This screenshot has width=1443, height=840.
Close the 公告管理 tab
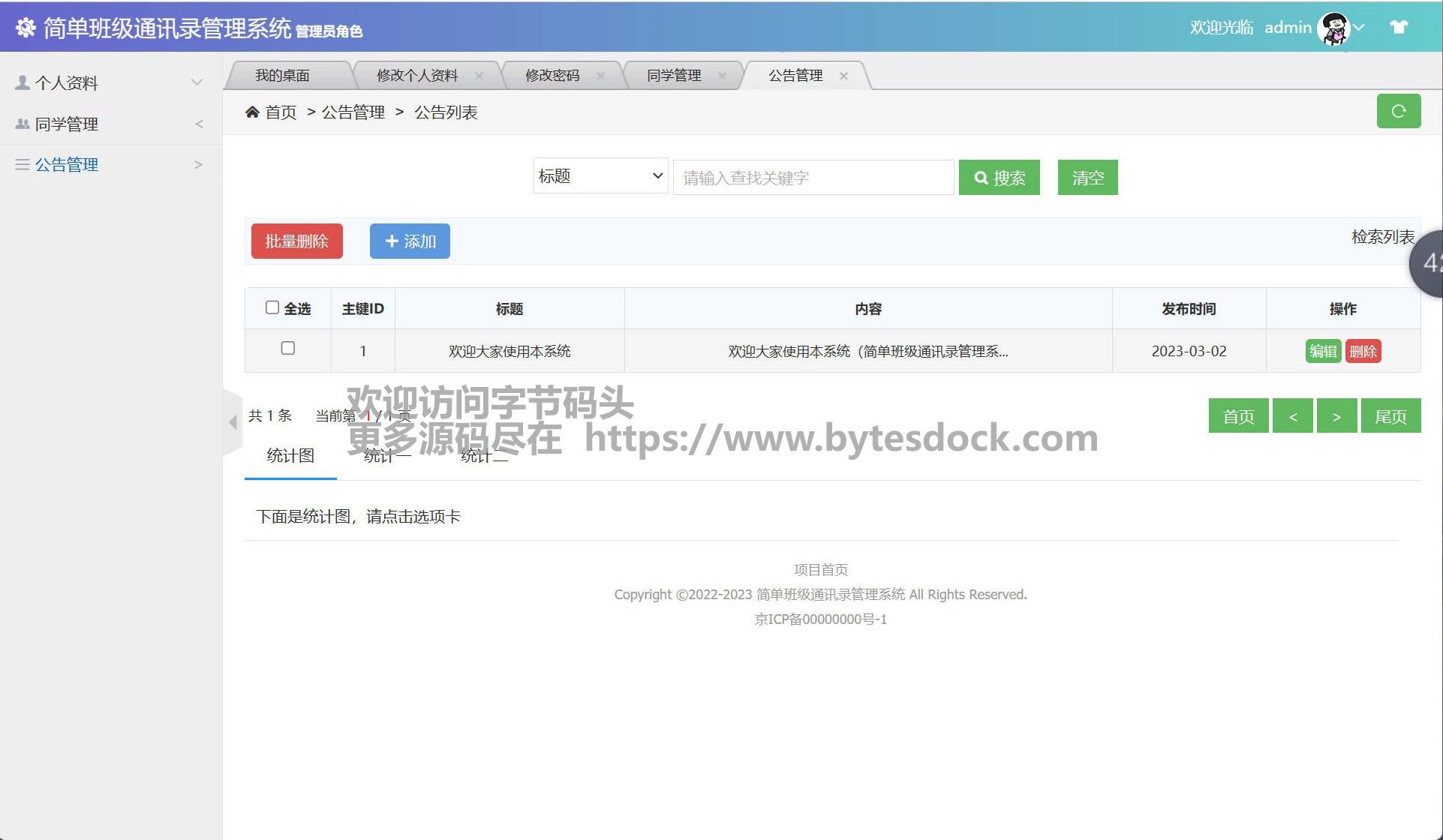843,76
